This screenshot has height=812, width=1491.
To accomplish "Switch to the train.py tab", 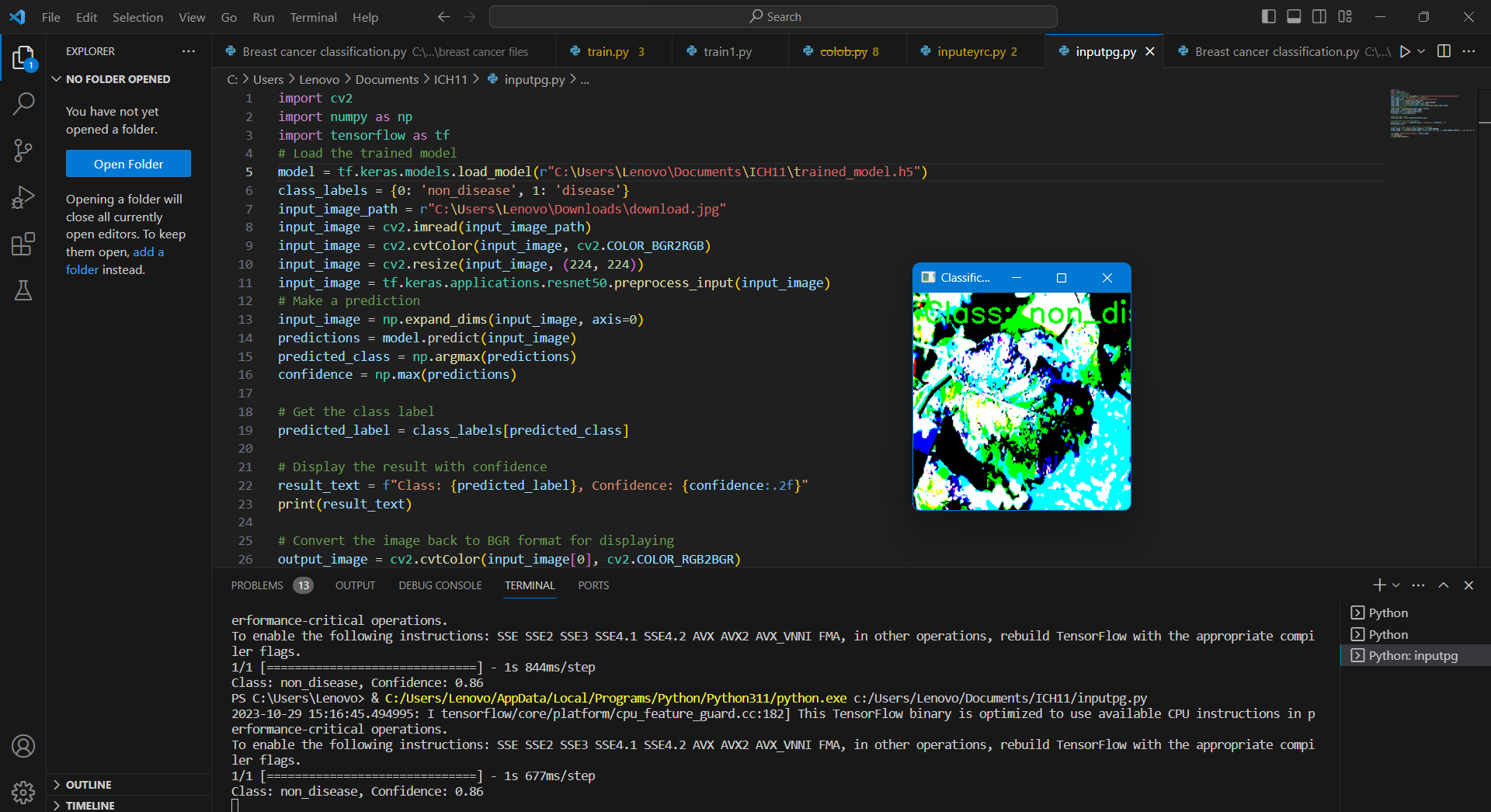I will pyautogui.click(x=607, y=51).
